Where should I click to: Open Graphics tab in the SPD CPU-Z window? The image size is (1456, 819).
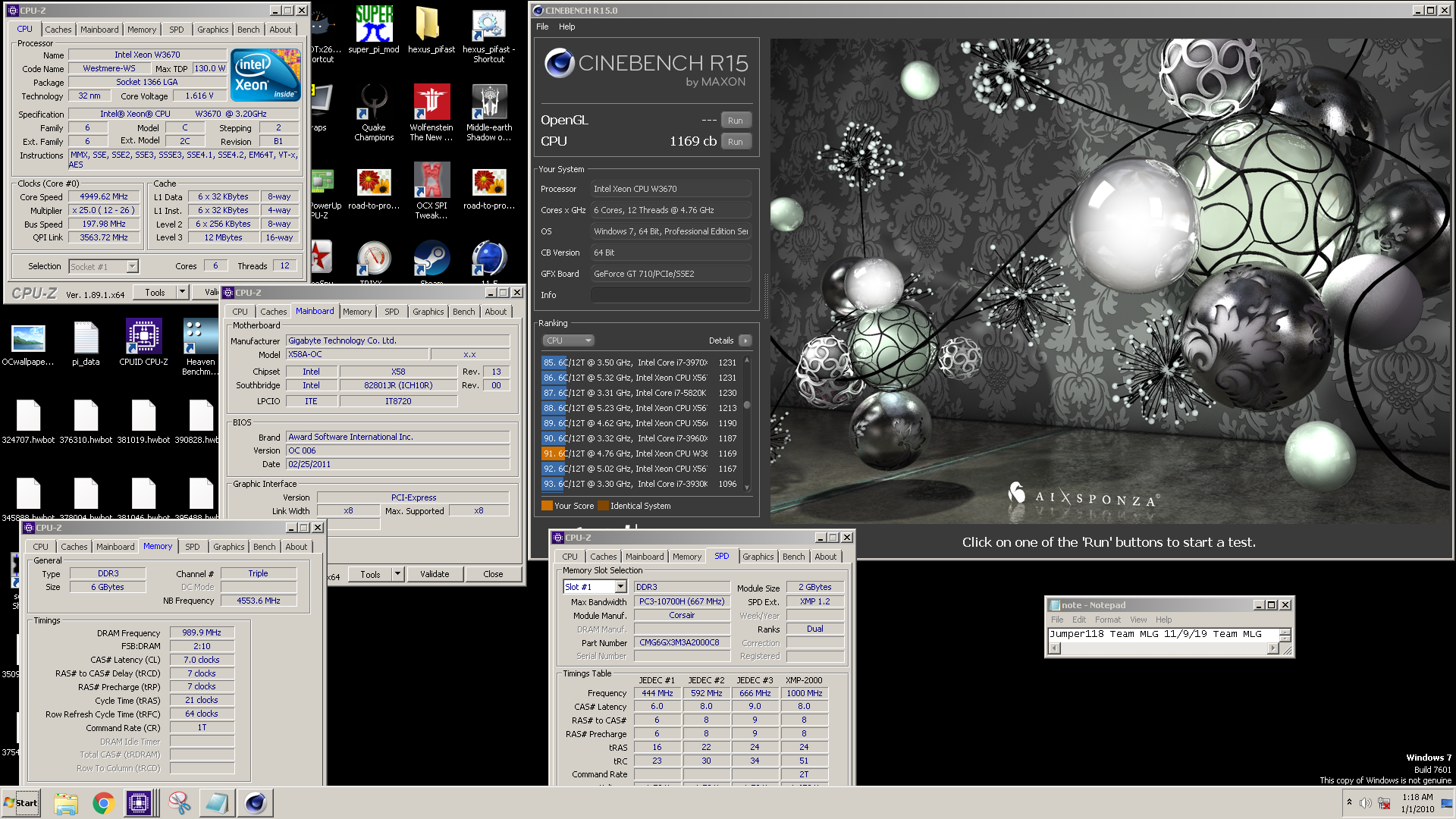pos(758,557)
